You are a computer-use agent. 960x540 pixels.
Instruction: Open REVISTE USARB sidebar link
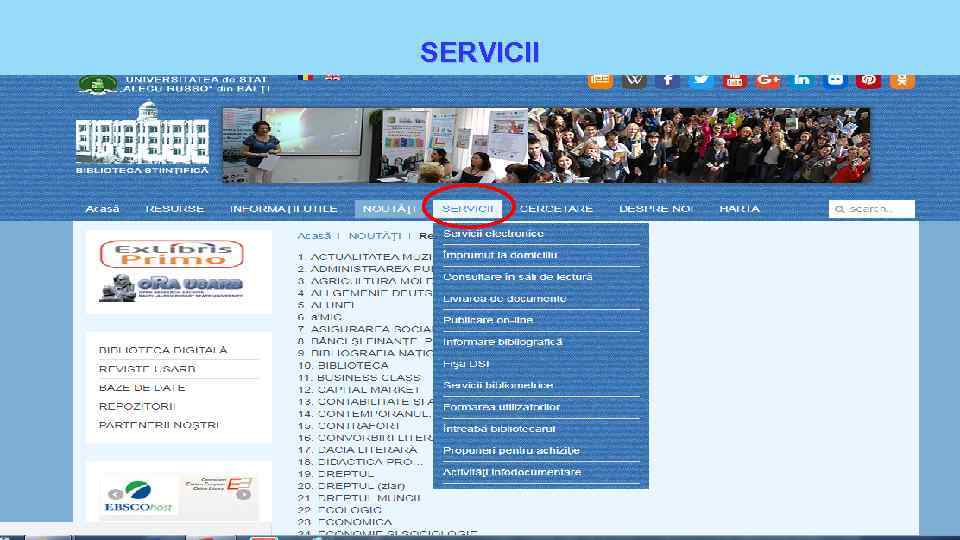[147, 369]
